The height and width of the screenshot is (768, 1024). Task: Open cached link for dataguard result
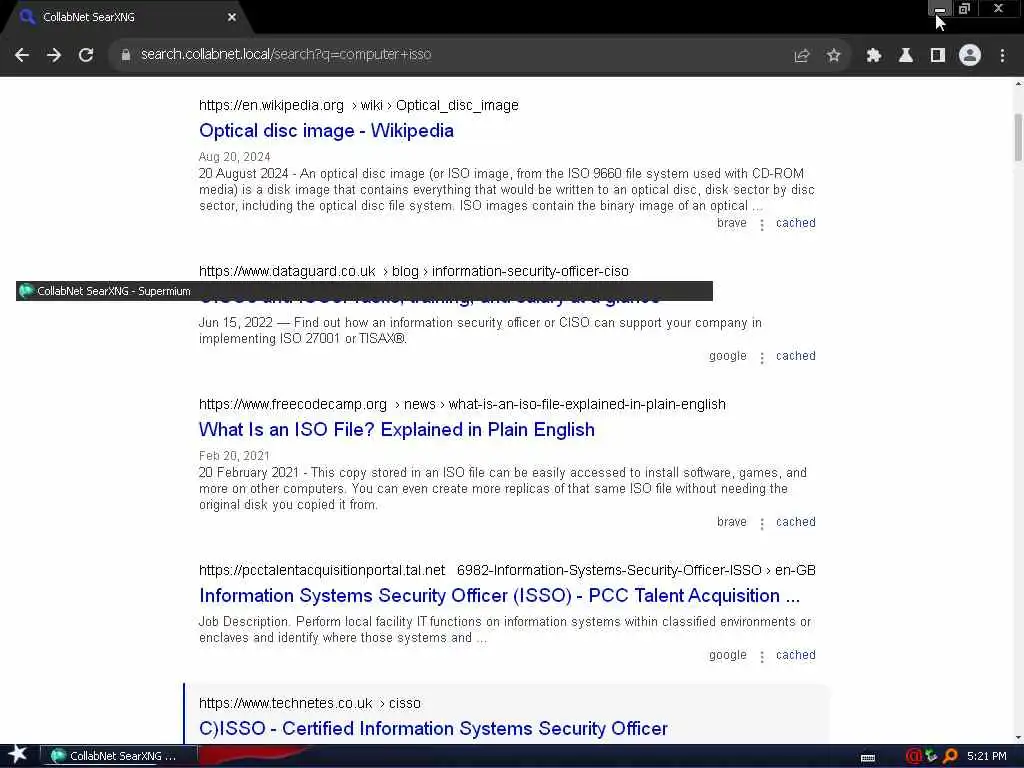[795, 356]
